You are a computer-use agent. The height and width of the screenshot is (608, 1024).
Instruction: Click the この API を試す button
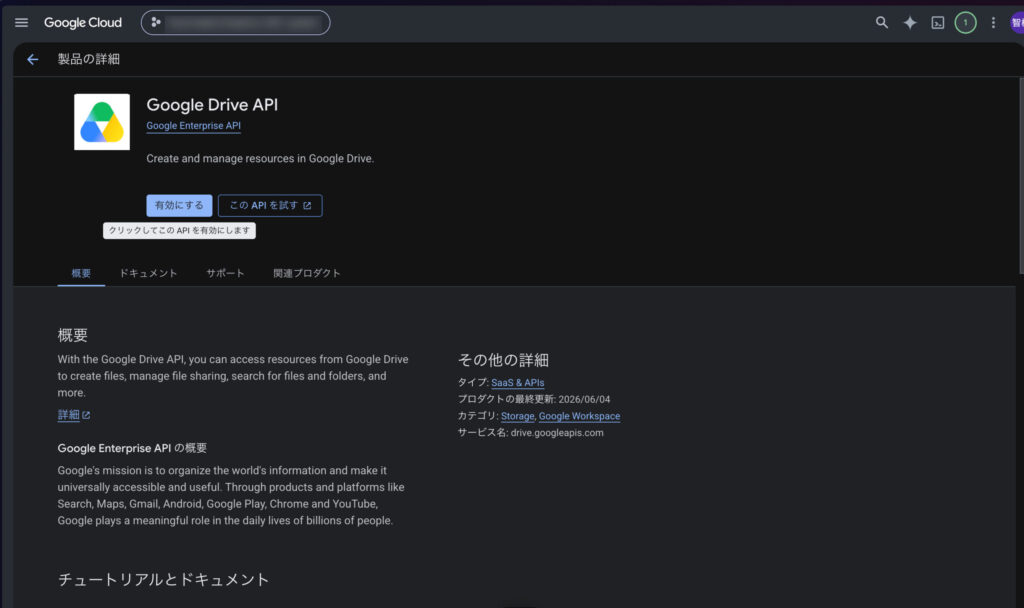(x=270, y=205)
